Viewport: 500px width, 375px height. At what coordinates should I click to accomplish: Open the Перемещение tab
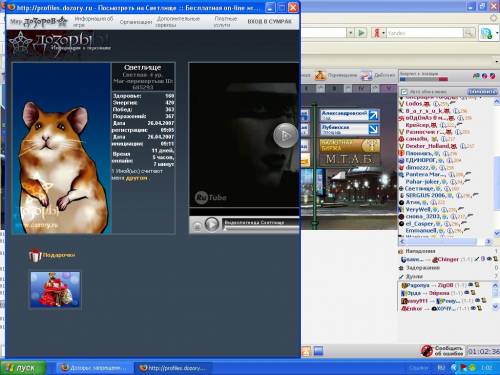[x=336, y=75]
